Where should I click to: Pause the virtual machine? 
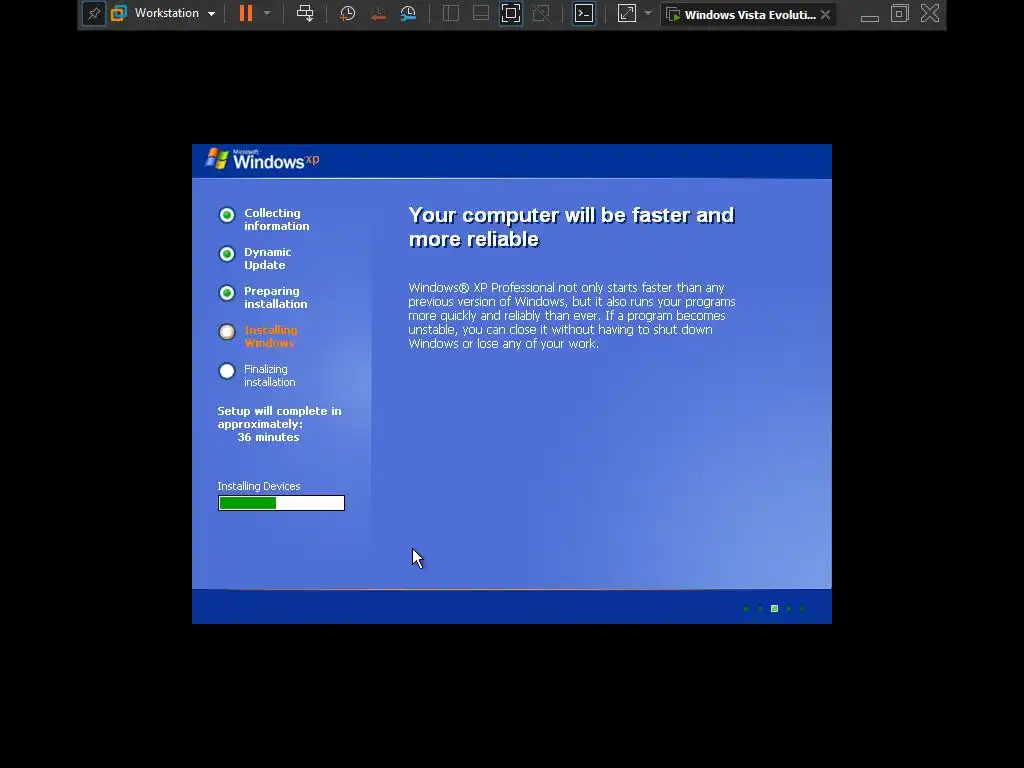[x=246, y=13]
